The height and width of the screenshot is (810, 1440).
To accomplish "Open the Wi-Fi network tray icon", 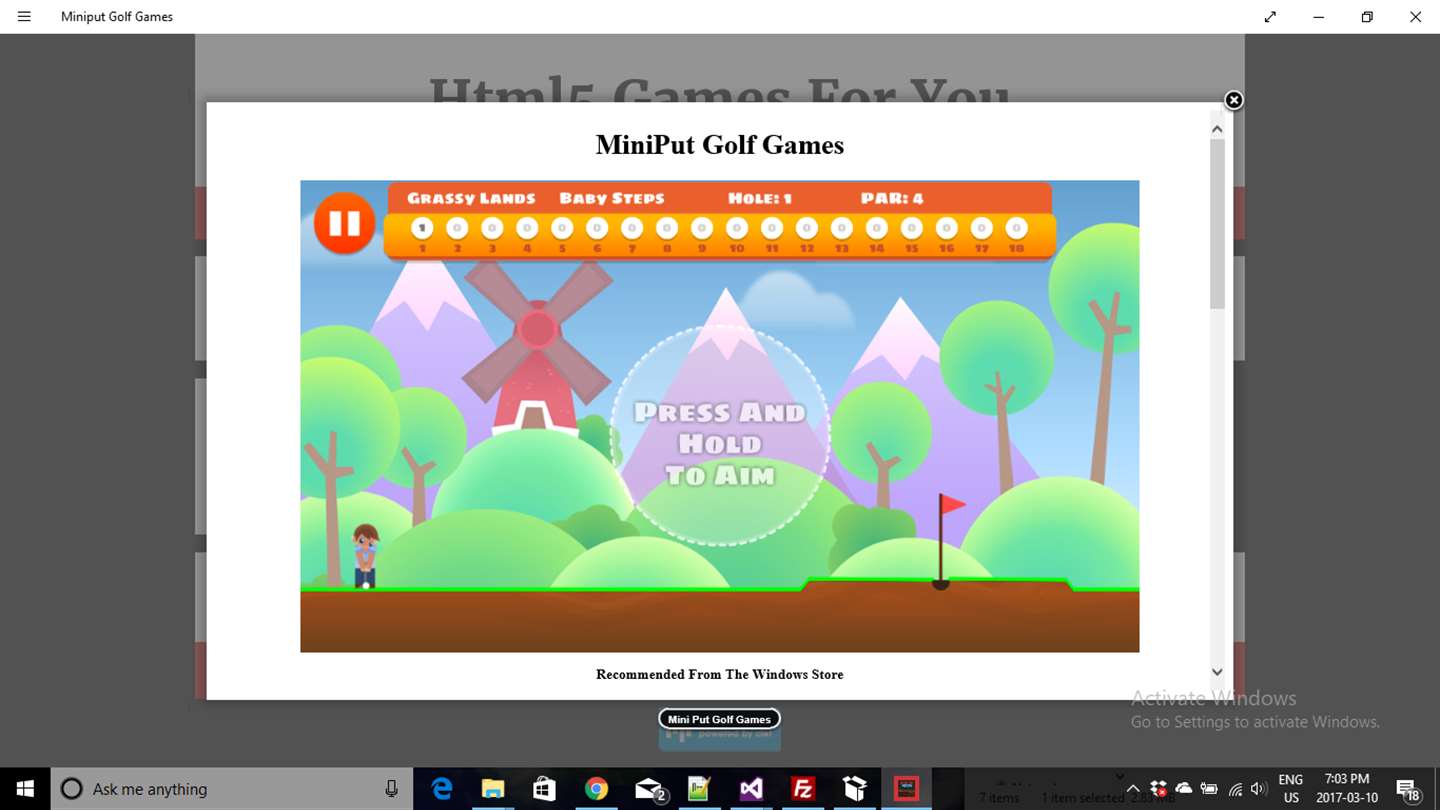I will [x=1235, y=789].
